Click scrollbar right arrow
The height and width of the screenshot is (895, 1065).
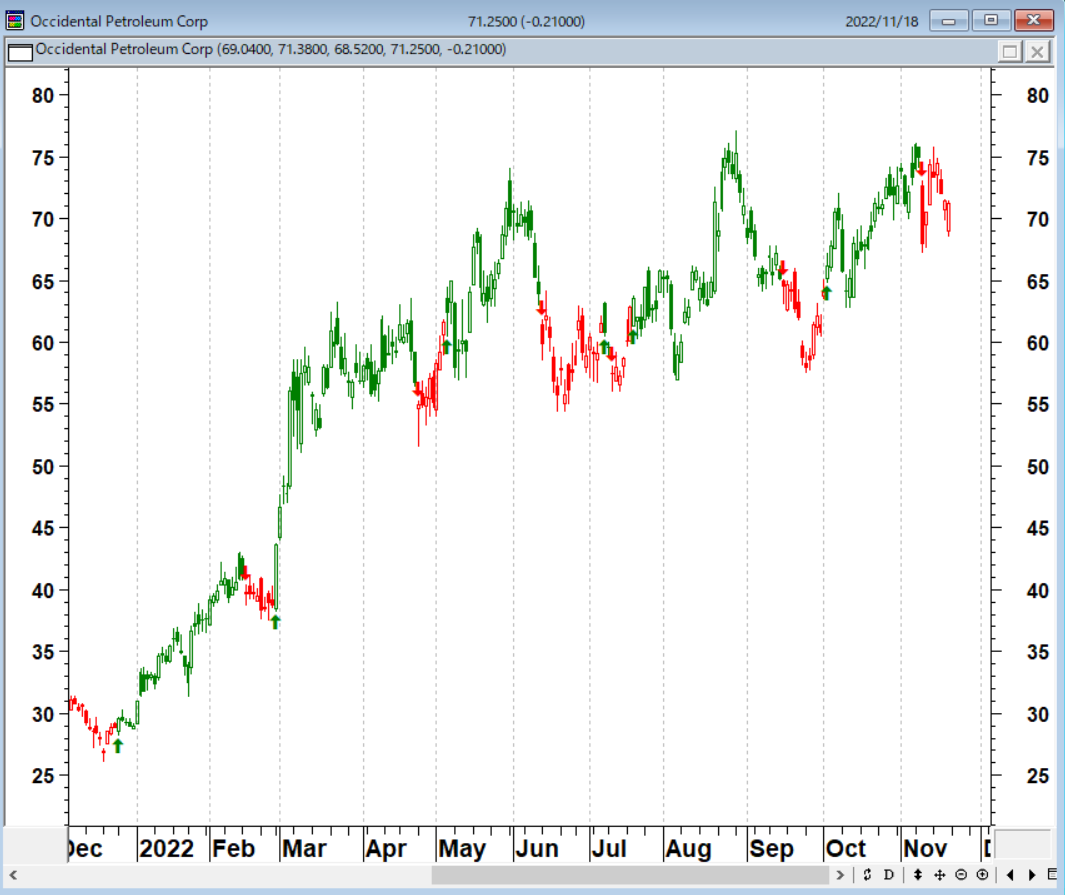840,875
